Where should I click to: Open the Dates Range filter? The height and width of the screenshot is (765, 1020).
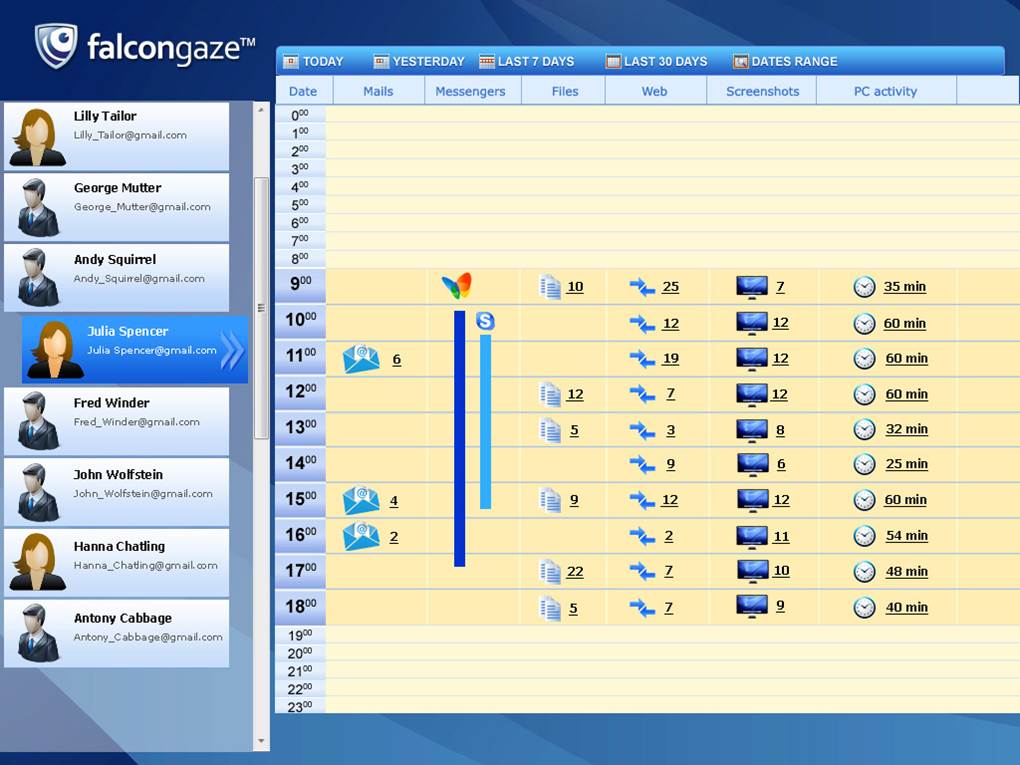click(x=785, y=61)
